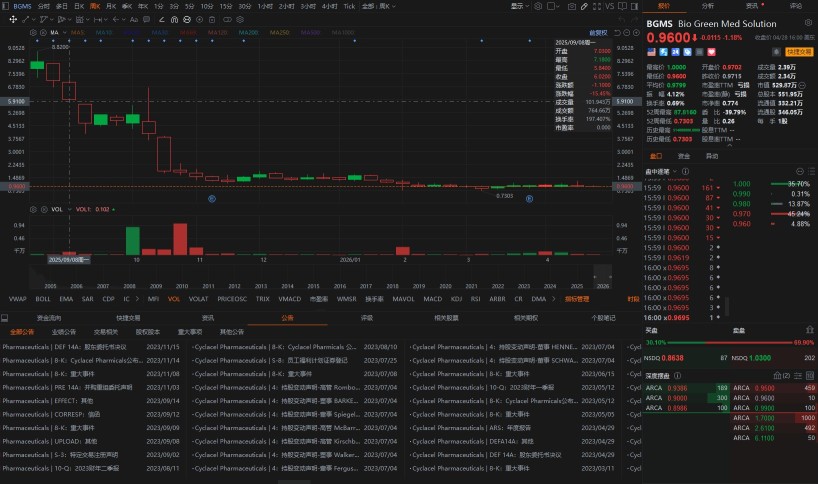
Task: Click the US flag market icon
Action: tap(651, 52)
